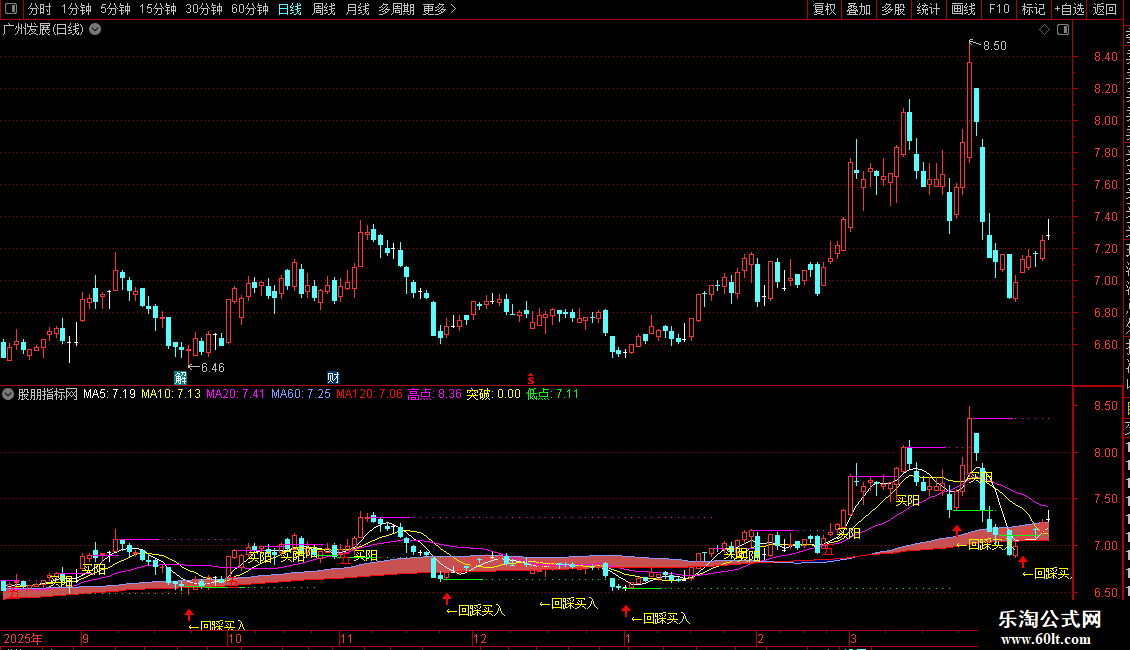Click the month 12 timeline label
This screenshot has width=1130, height=650.
(x=480, y=638)
